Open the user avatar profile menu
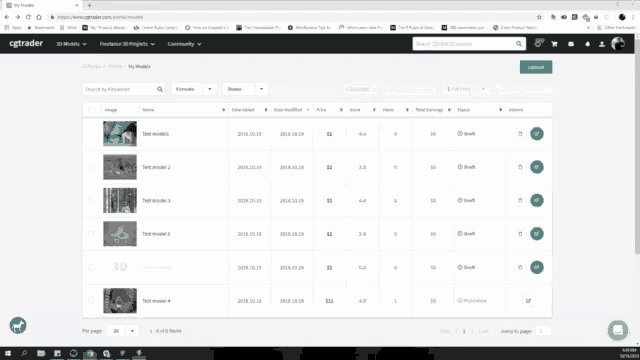The image size is (640, 360). point(618,43)
